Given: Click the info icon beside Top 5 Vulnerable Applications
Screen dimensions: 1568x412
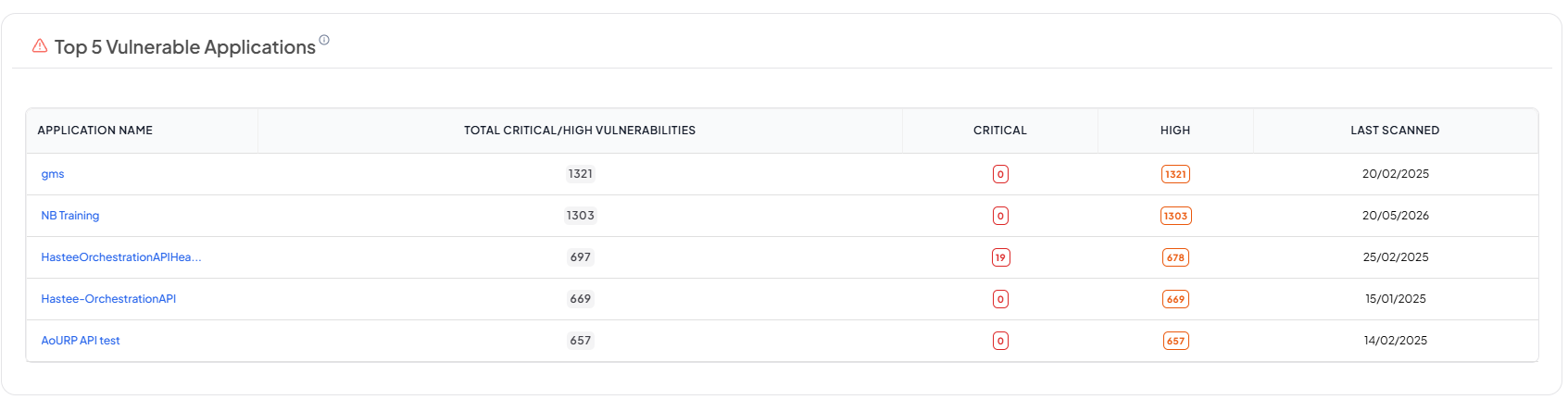Looking at the screenshot, I should click(324, 40).
